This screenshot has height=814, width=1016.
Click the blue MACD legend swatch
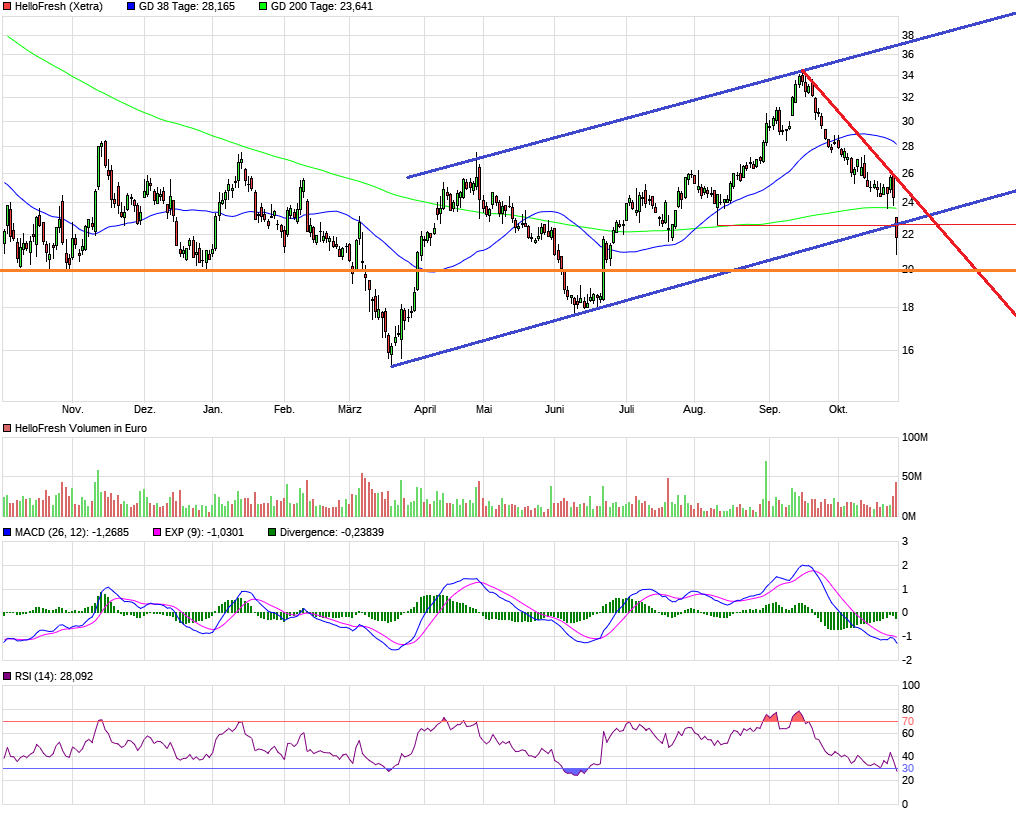(7, 532)
